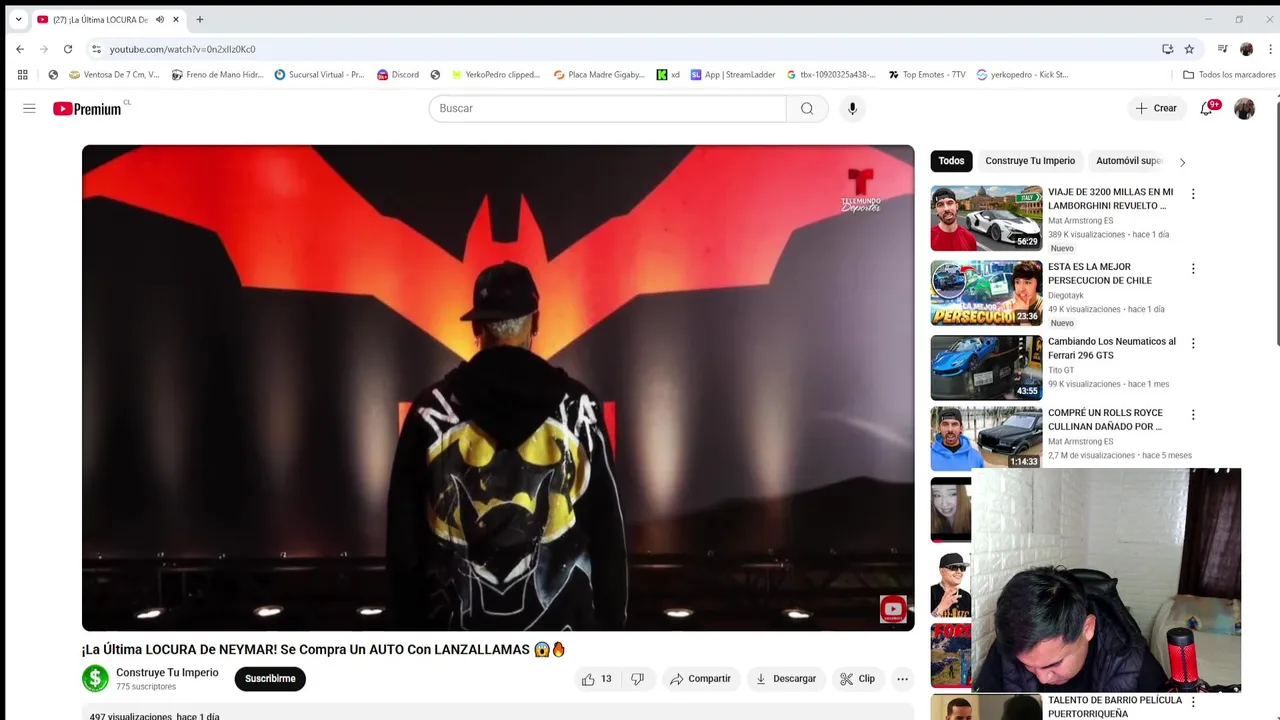Image resolution: width=1280 pixels, height=720 pixels.
Task: Focus the Buscar search field
Action: [x=608, y=108]
